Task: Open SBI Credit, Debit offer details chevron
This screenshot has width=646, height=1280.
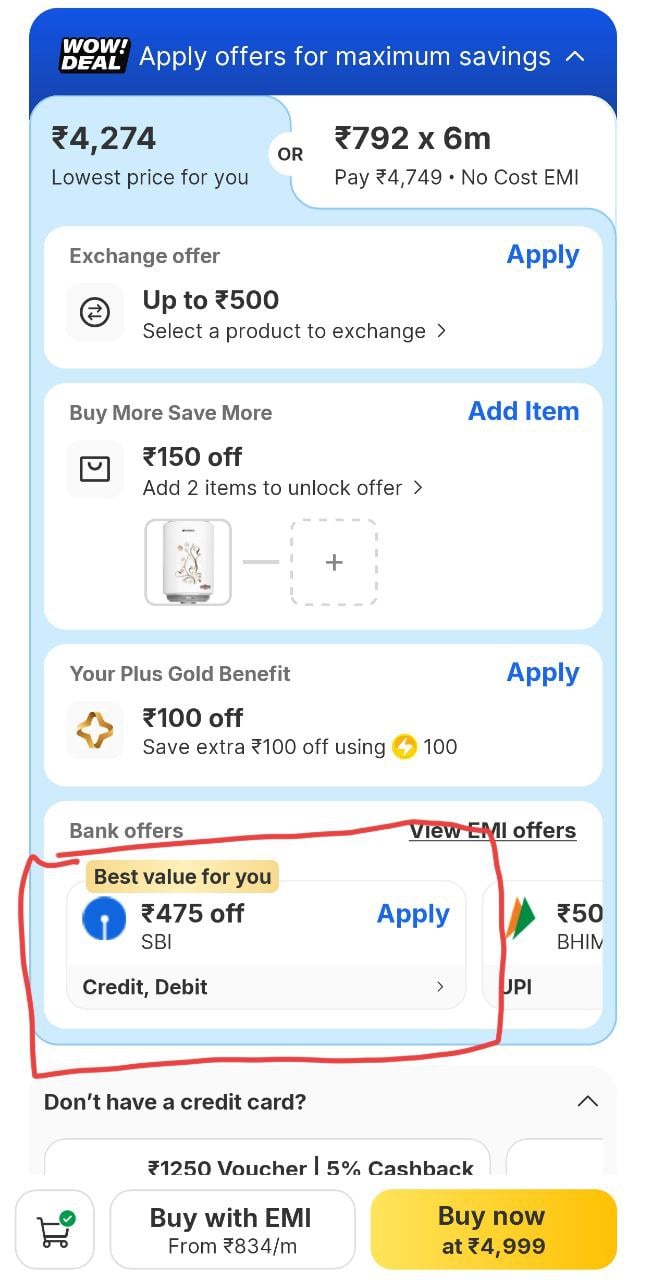Action: [x=440, y=987]
